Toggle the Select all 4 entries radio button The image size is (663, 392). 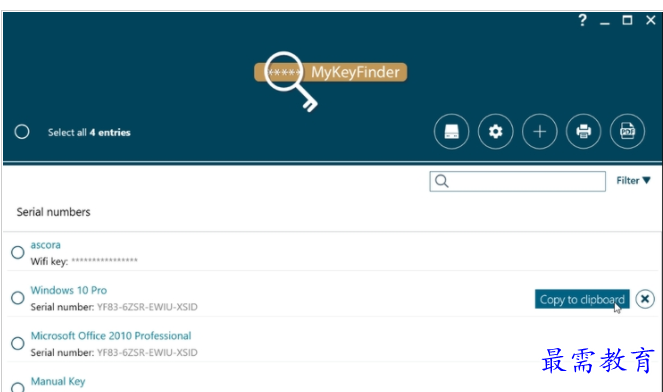pyautogui.click(x=22, y=132)
